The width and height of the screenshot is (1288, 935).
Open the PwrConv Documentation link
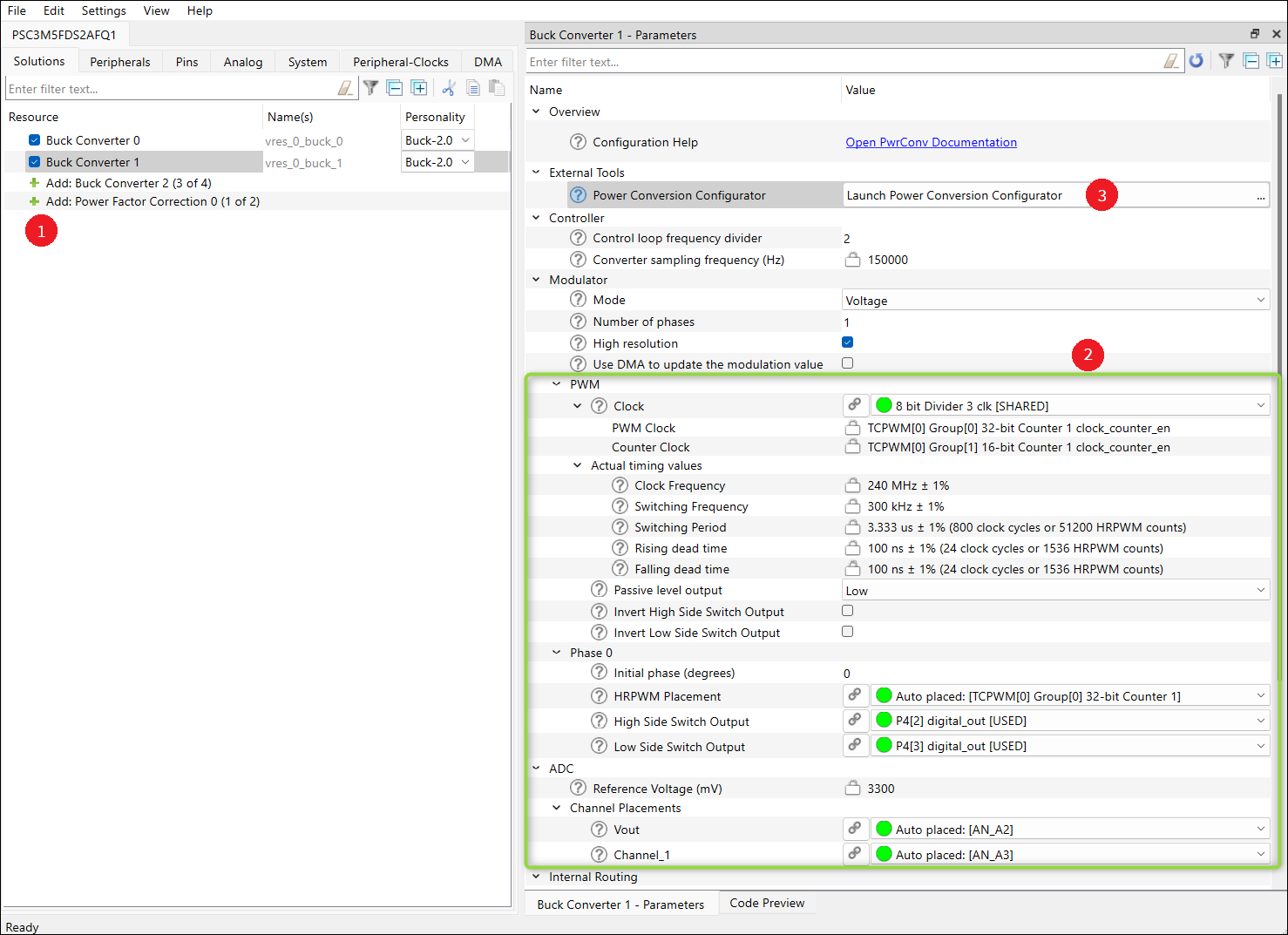pyautogui.click(x=931, y=142)
